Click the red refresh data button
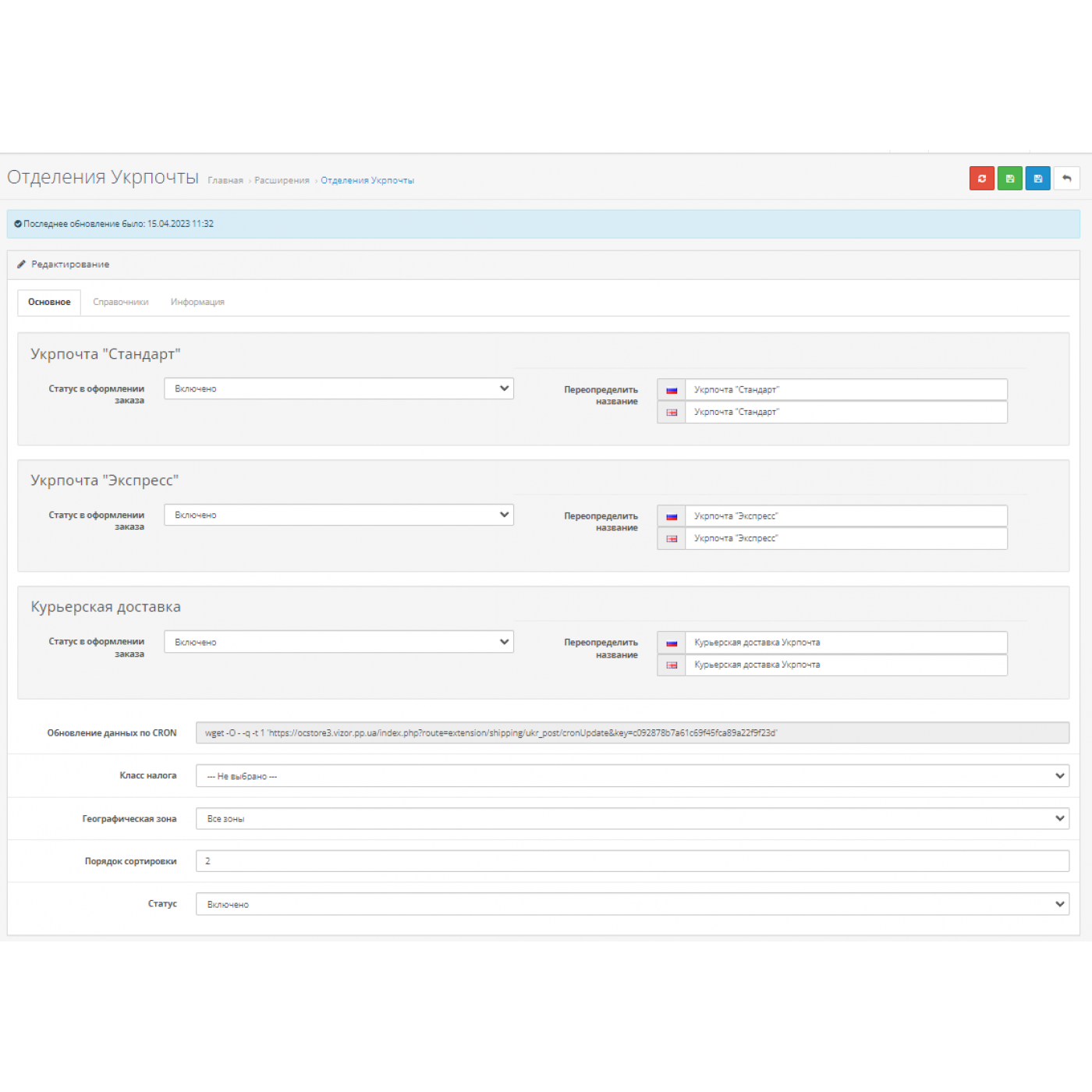1092x1092 pixels. [981, 179]
